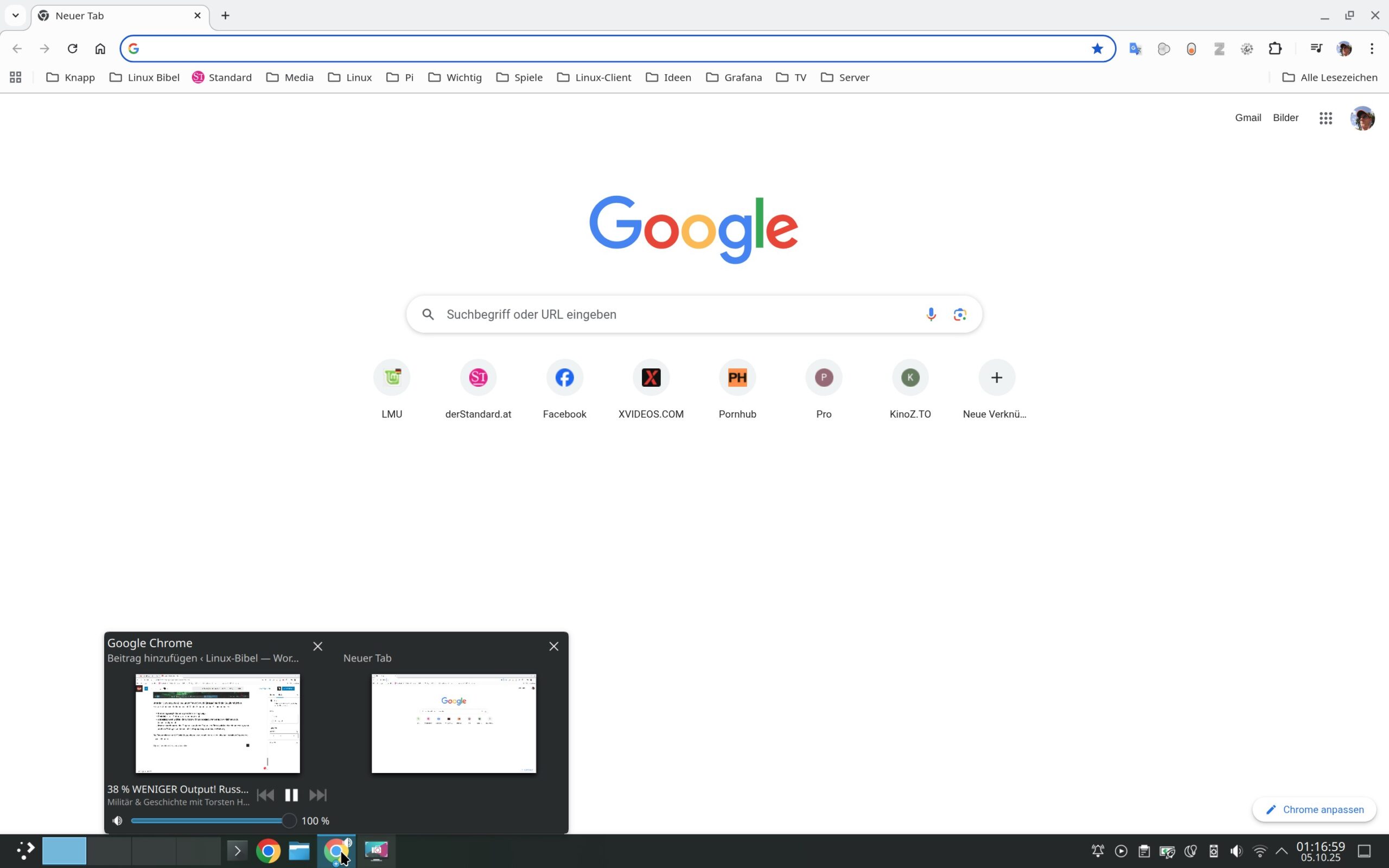The height and width of the screenshot is (868, 1389).
Task: Reload the current page
Action: click(x=72, y=49)
